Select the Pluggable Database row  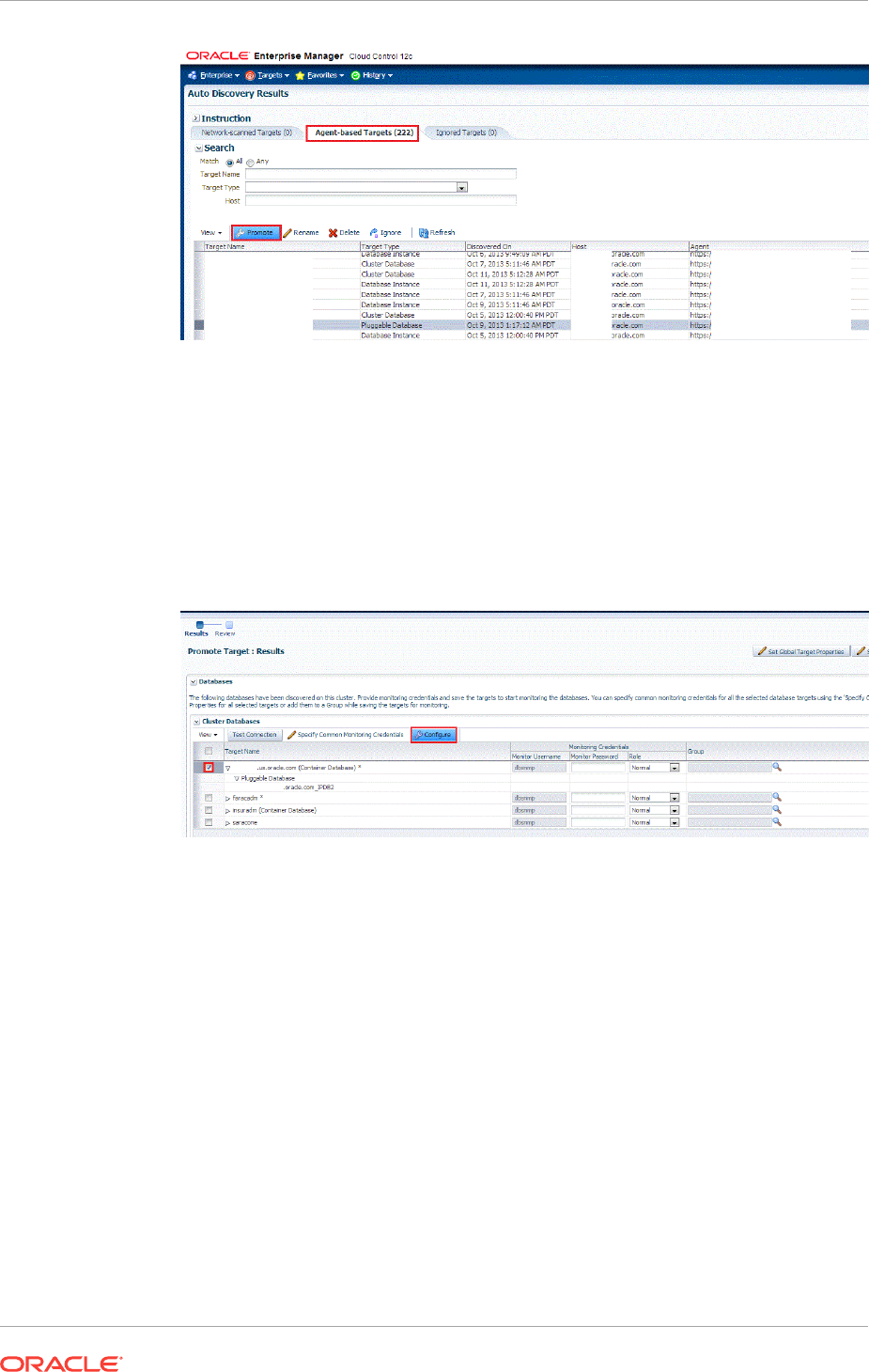click(x=531, y=325)
